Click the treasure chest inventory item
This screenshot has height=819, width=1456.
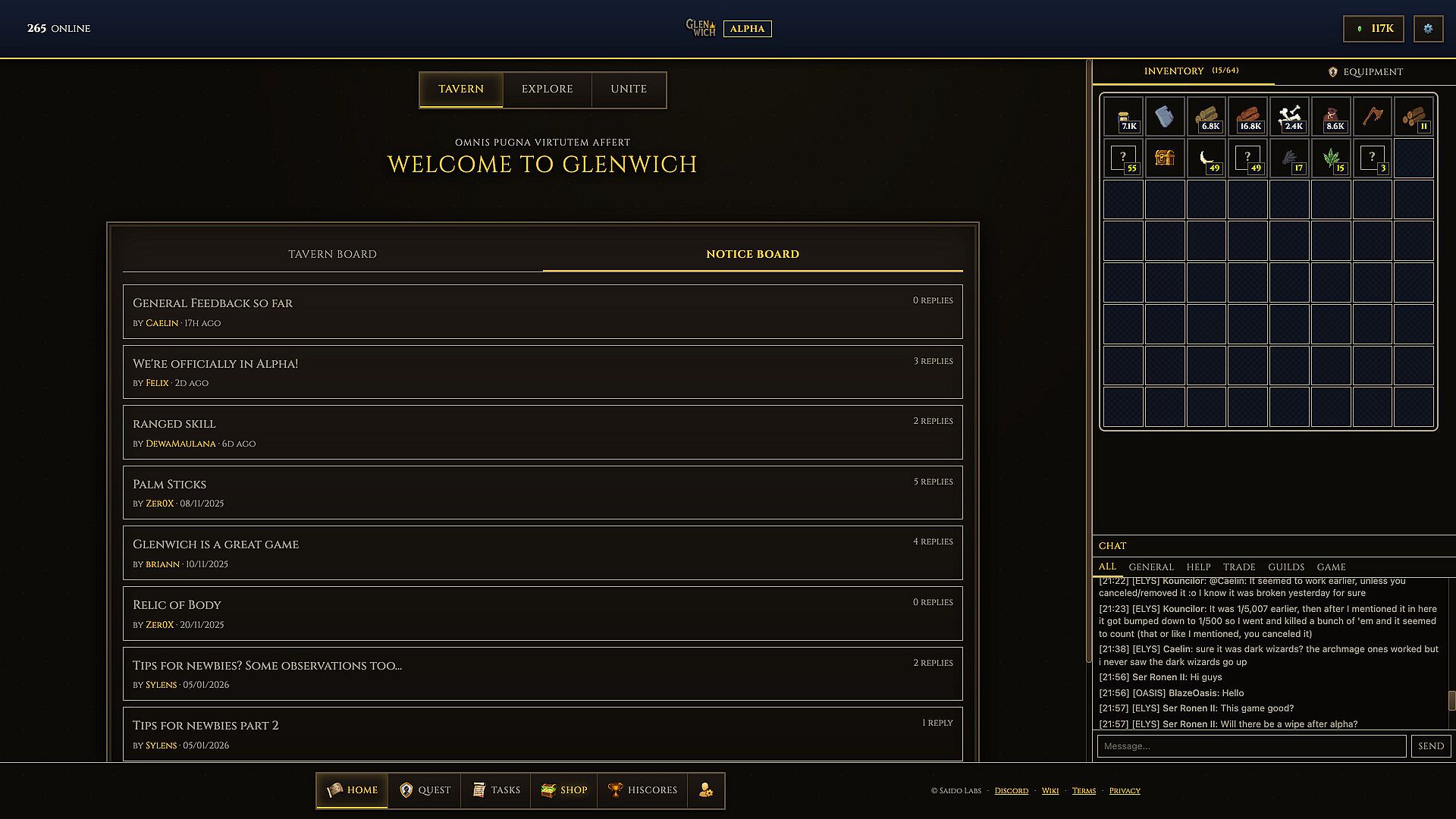tap(1165, 158)
